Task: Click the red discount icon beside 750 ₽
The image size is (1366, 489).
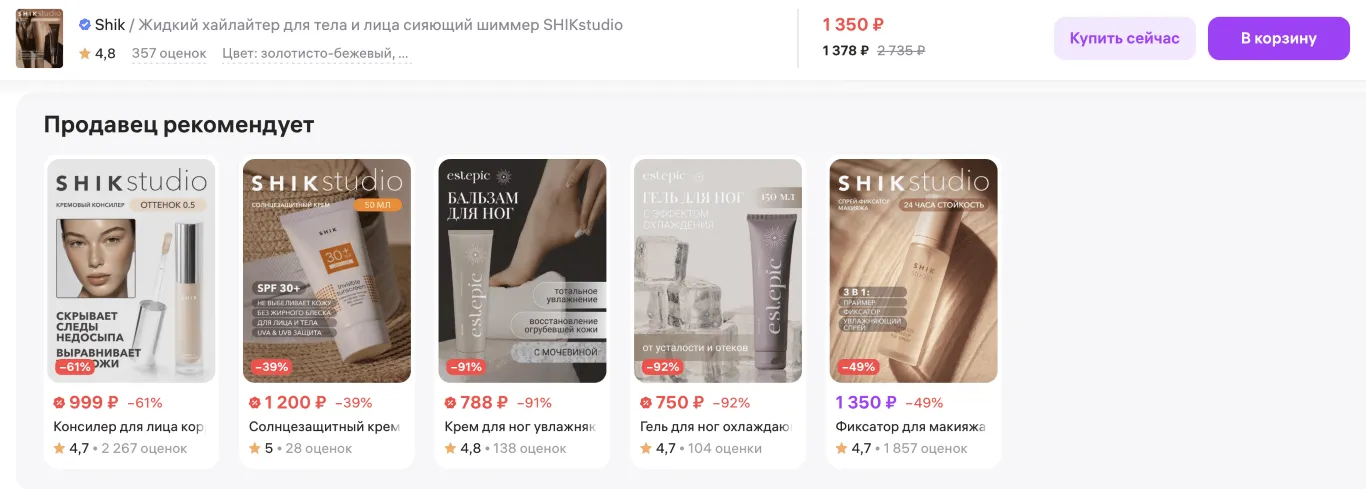Action: (646, 403)
